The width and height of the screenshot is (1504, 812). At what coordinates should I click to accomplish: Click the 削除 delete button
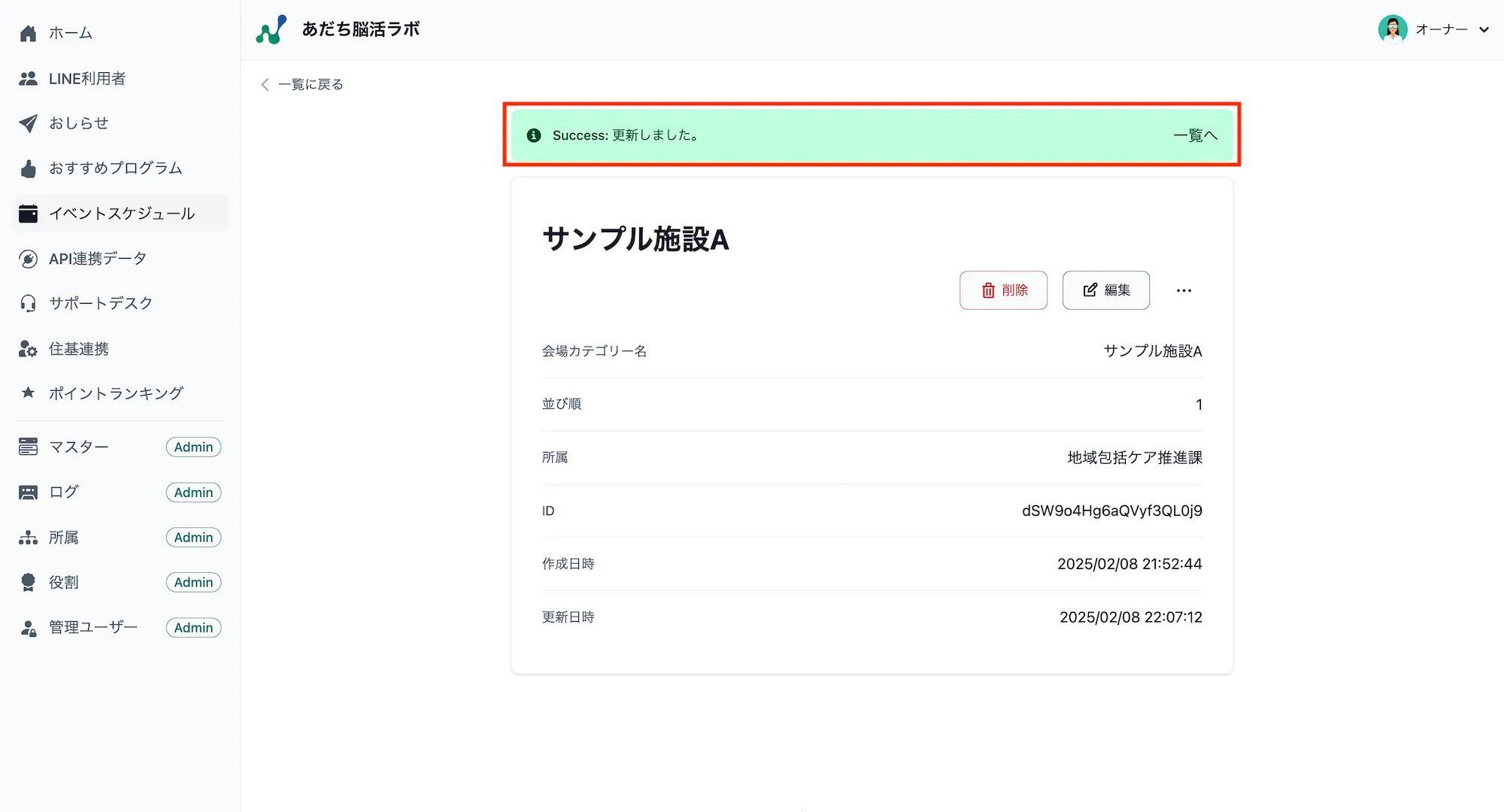pos(1003,290)
